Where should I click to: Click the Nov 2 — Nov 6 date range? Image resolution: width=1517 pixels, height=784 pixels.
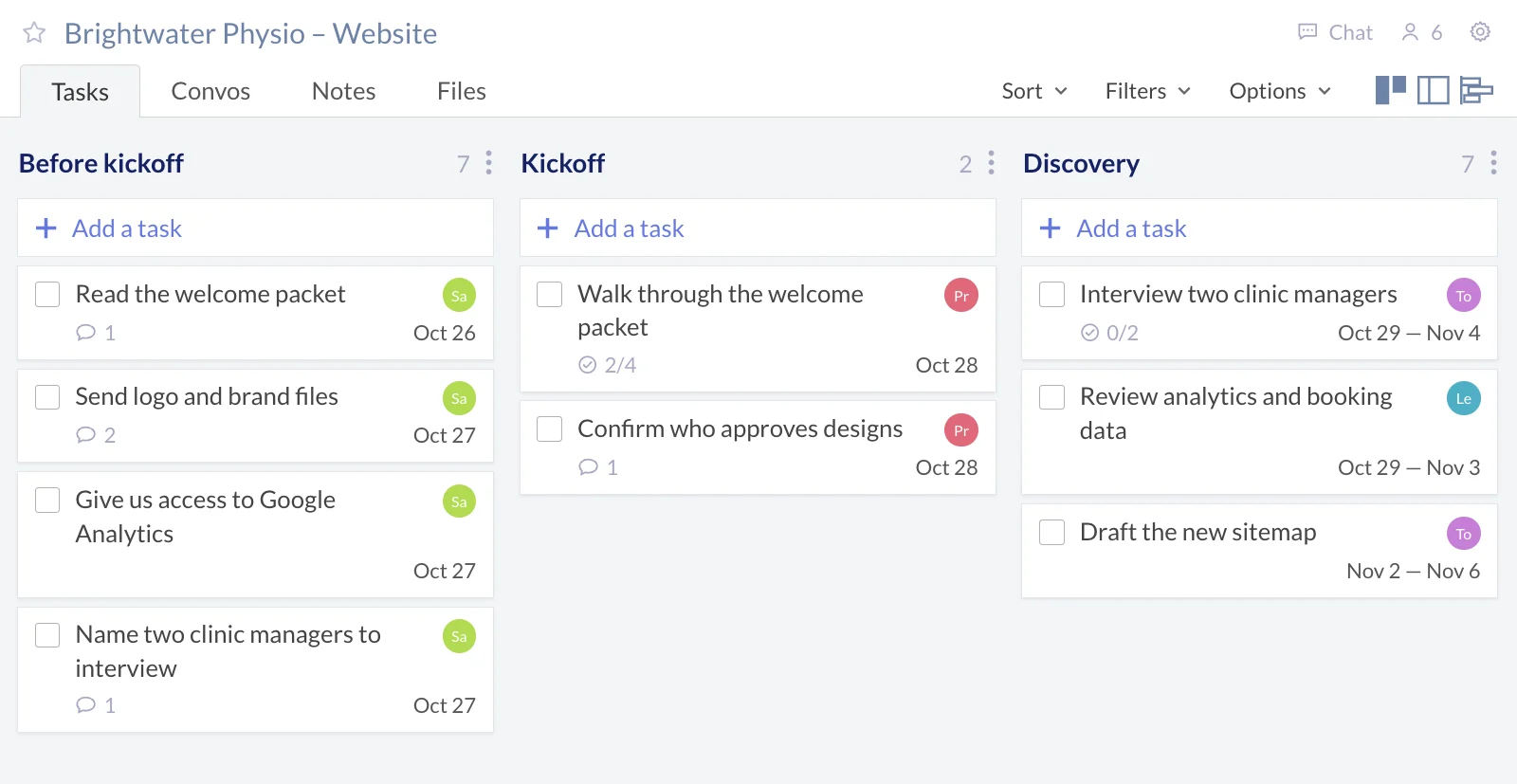point(1414,571)
